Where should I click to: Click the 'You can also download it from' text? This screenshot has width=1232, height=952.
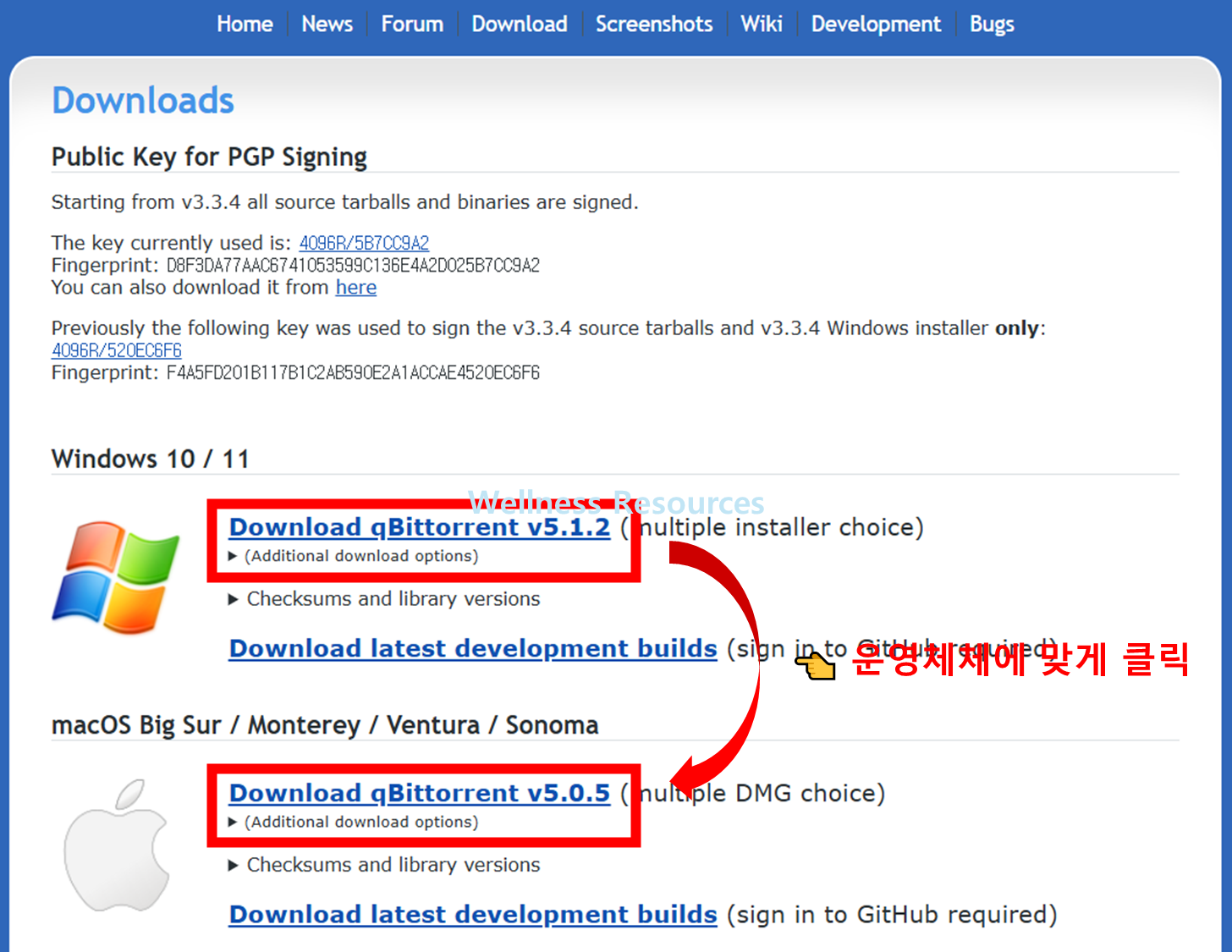click(x=190, y=288)
